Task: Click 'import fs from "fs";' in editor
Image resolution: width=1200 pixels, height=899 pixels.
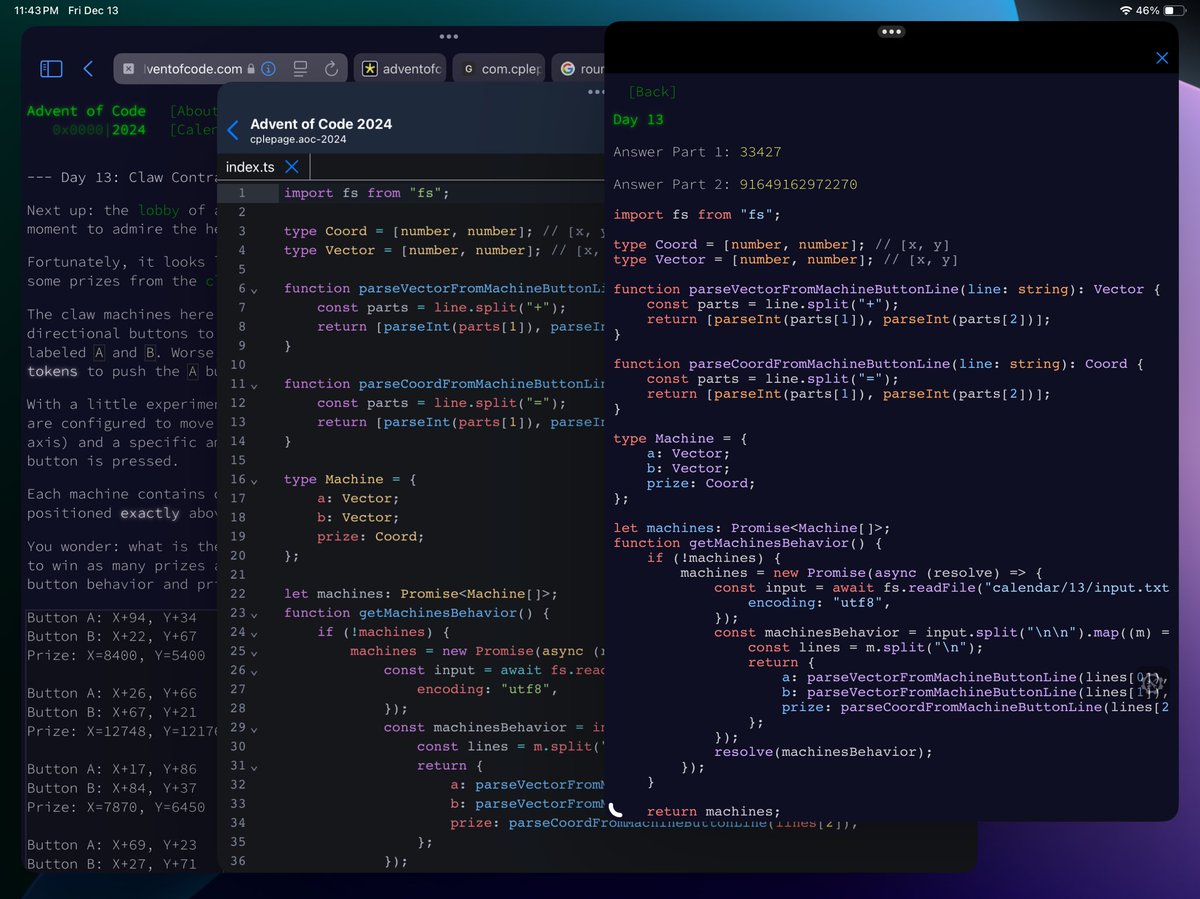Action: tap(366, 193)
